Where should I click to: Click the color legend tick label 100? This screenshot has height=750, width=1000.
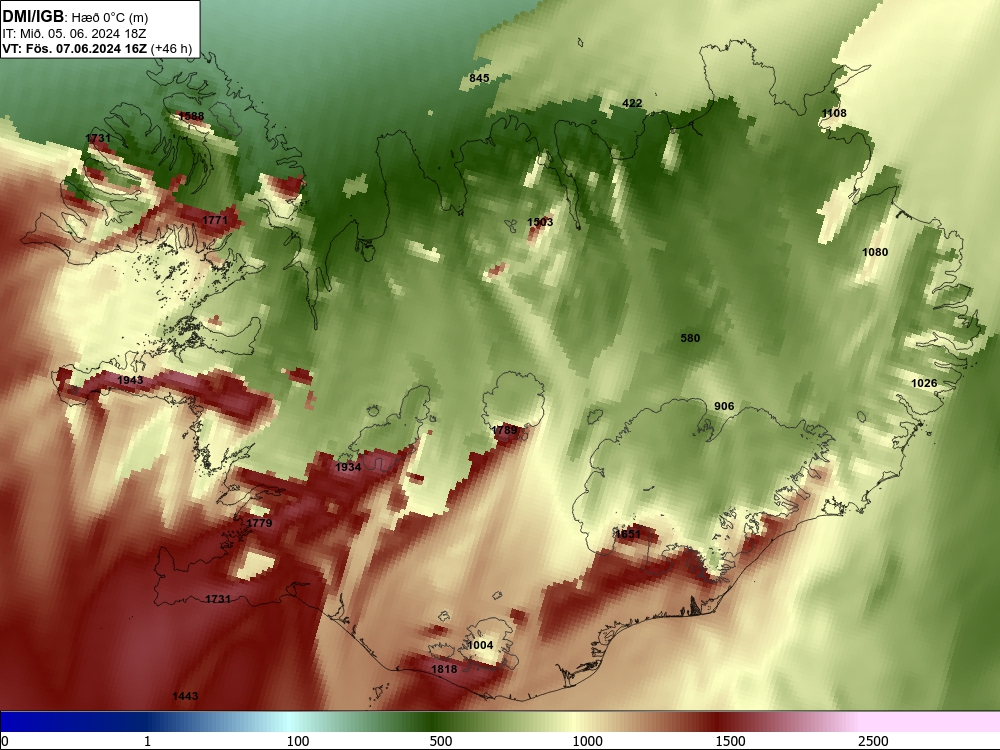[298, 741]
